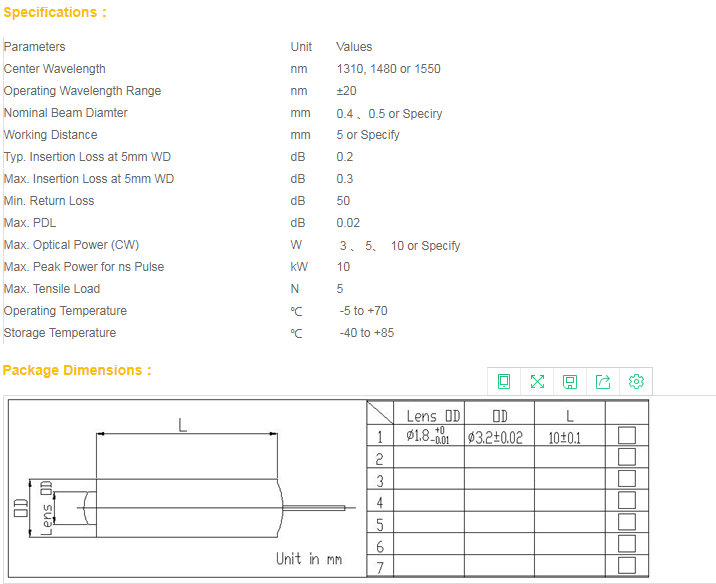Click the Package Dimensions heading
Image resolution: width=716 pixels, height=584 pixels.
pos(77,370)
